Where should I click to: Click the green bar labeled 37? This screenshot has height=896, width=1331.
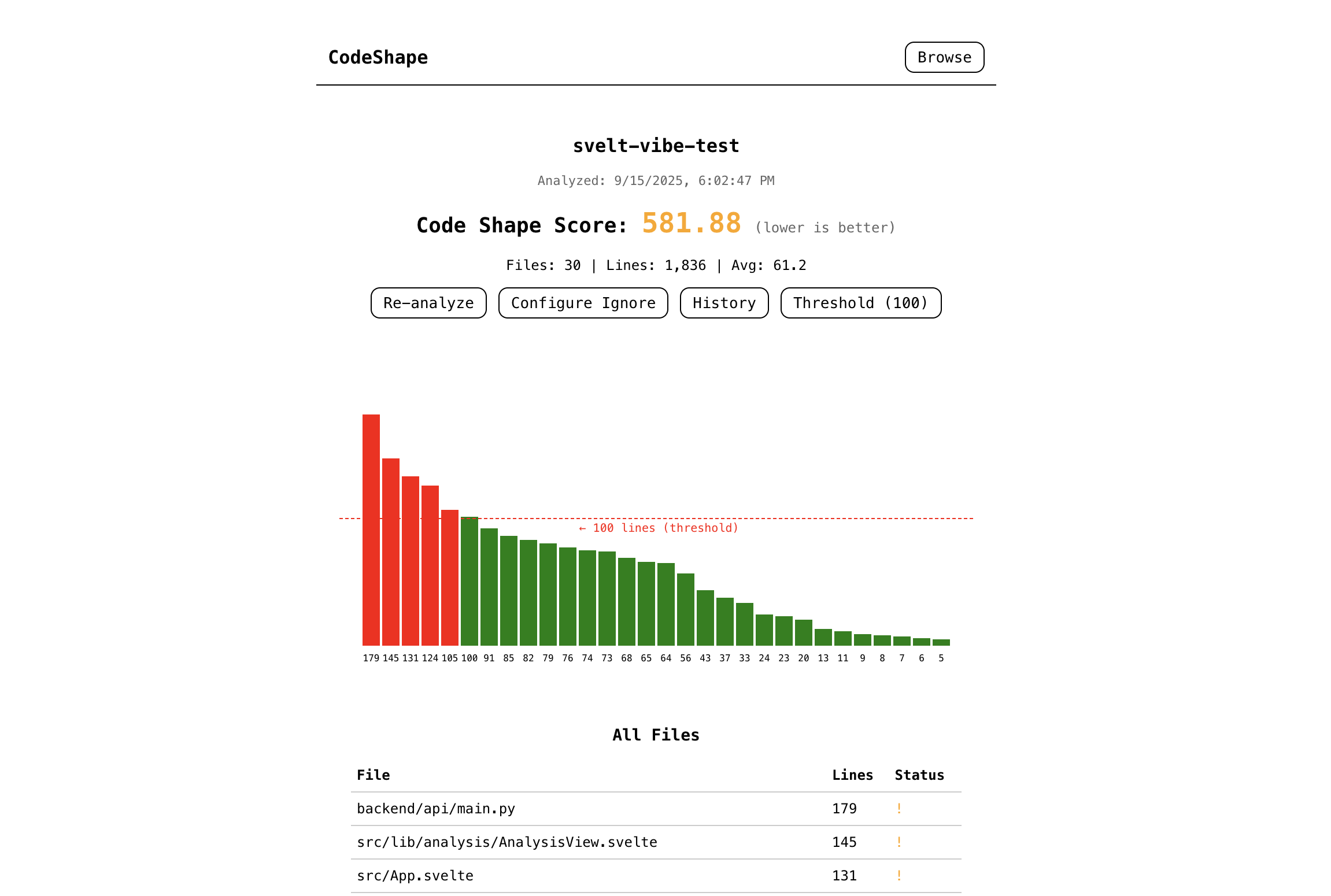(725, 621)
